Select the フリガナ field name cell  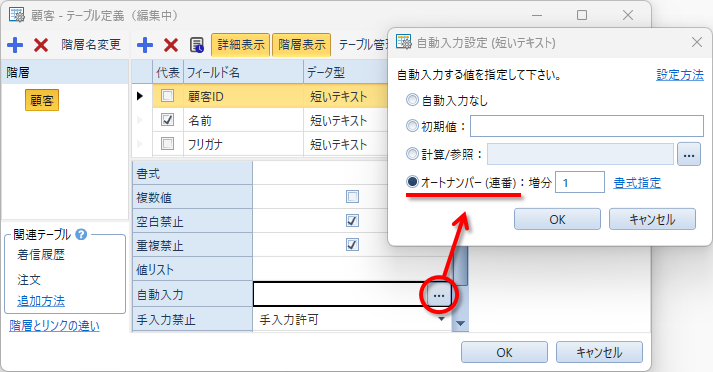click(x=243, y=144)
